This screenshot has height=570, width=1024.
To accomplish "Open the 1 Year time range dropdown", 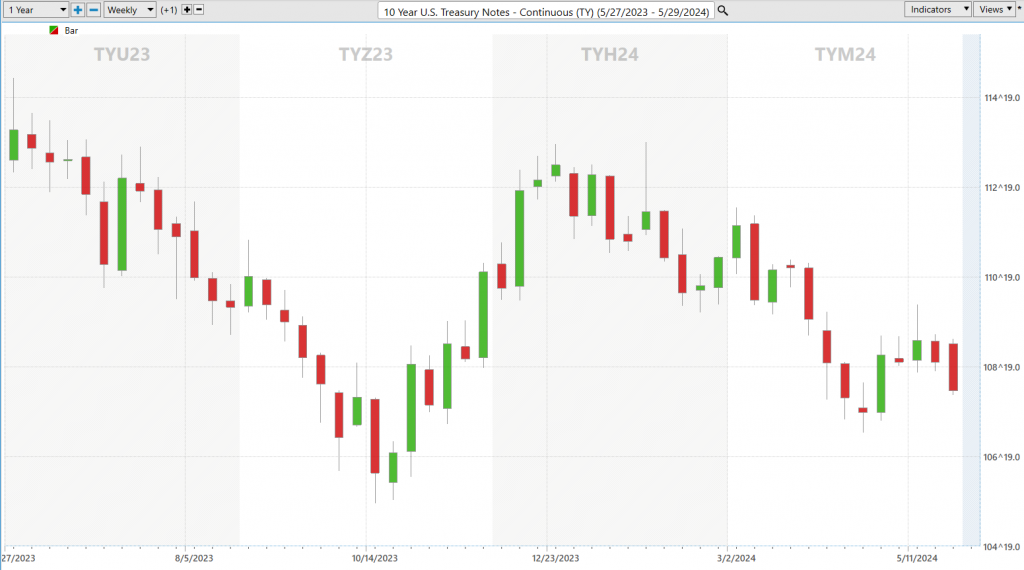I will point(36,10).
